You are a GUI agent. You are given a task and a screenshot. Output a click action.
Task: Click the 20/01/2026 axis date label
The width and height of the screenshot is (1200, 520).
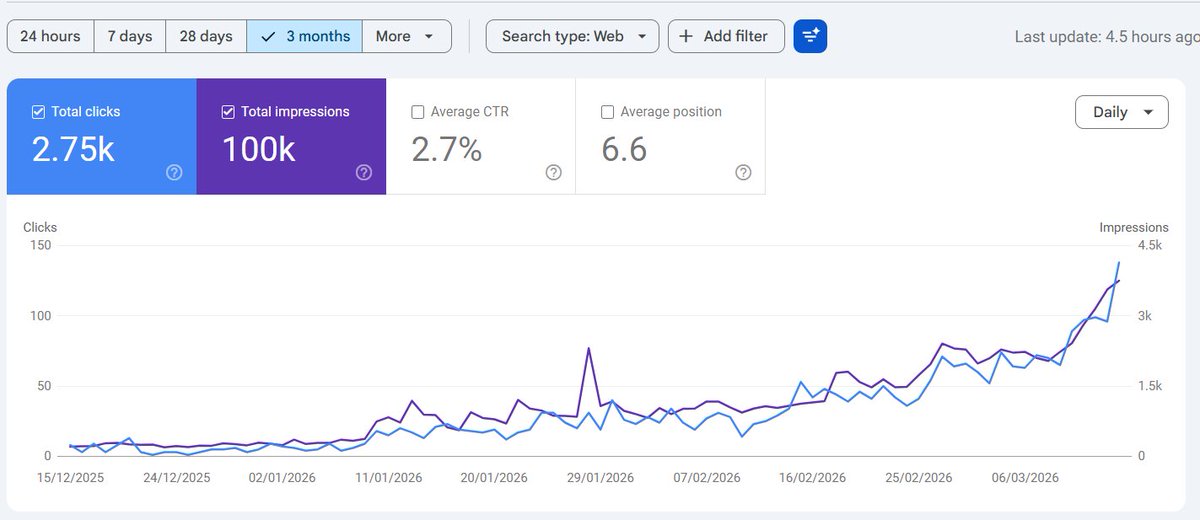[493, 478]
